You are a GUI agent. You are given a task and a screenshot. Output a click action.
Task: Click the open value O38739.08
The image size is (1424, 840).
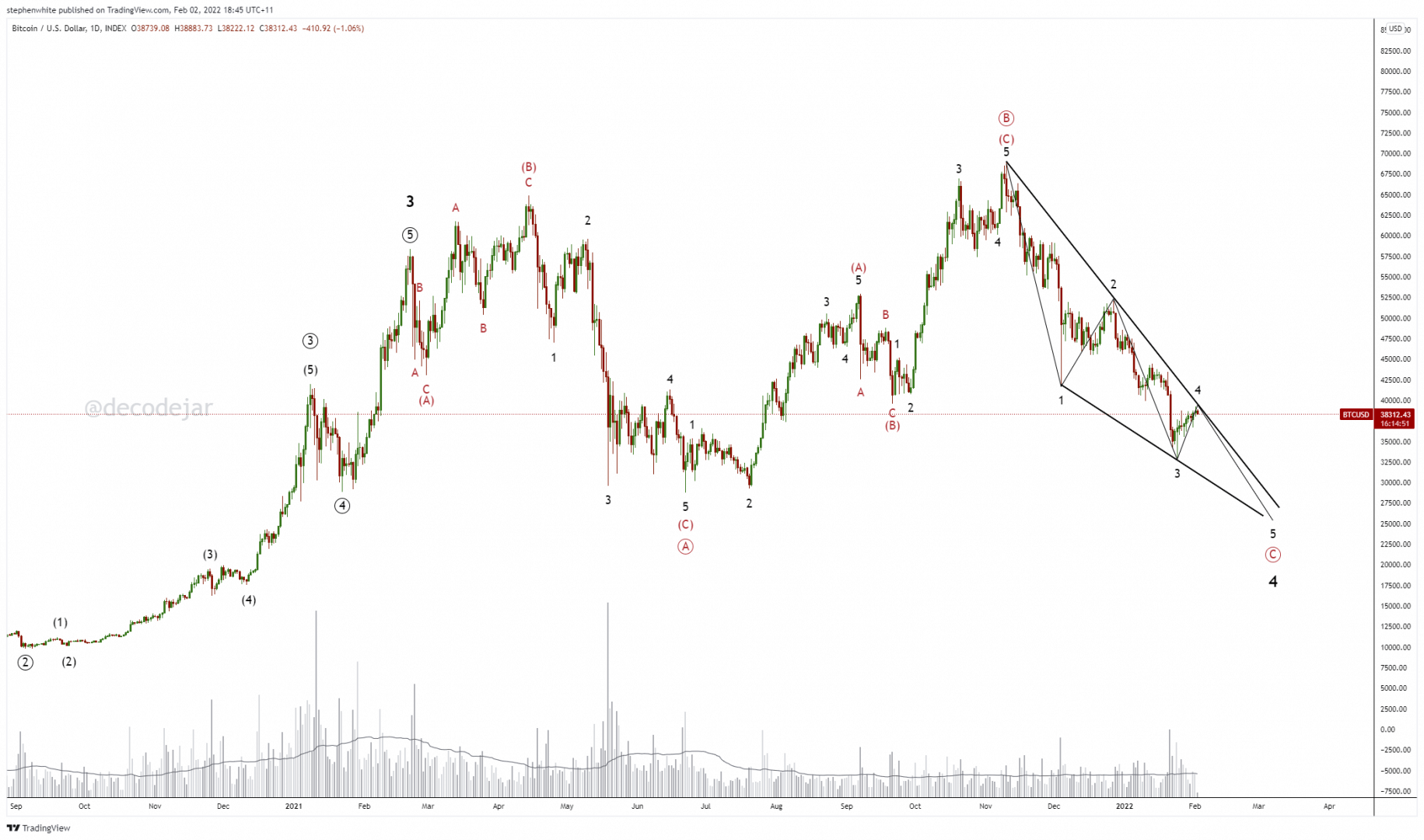[150, 29]
